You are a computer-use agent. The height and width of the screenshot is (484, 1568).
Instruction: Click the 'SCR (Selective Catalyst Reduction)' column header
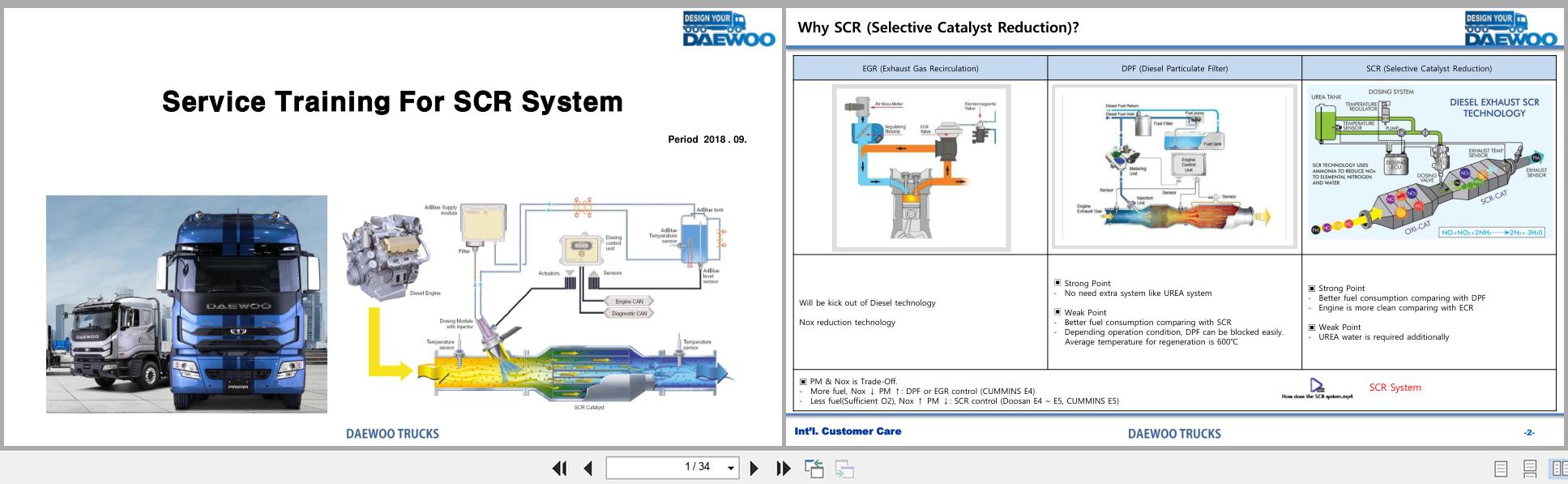click(1429, 68)
